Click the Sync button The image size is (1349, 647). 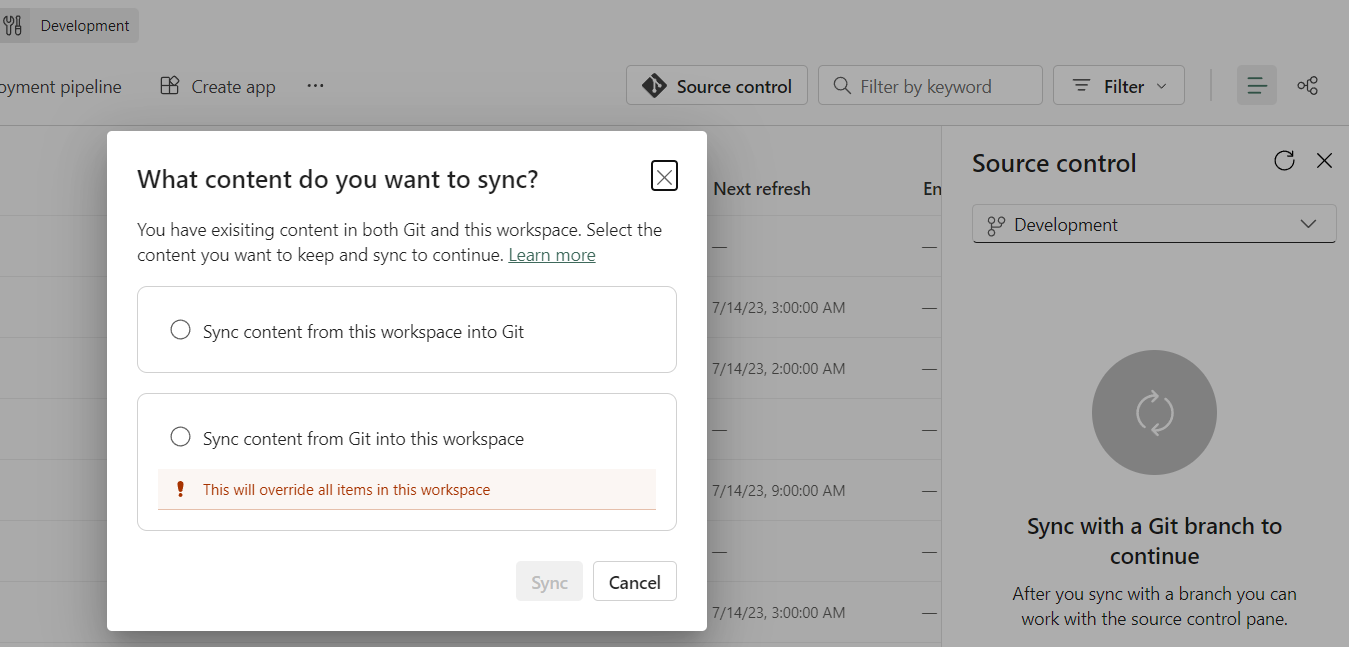click(x=549, y=582)
